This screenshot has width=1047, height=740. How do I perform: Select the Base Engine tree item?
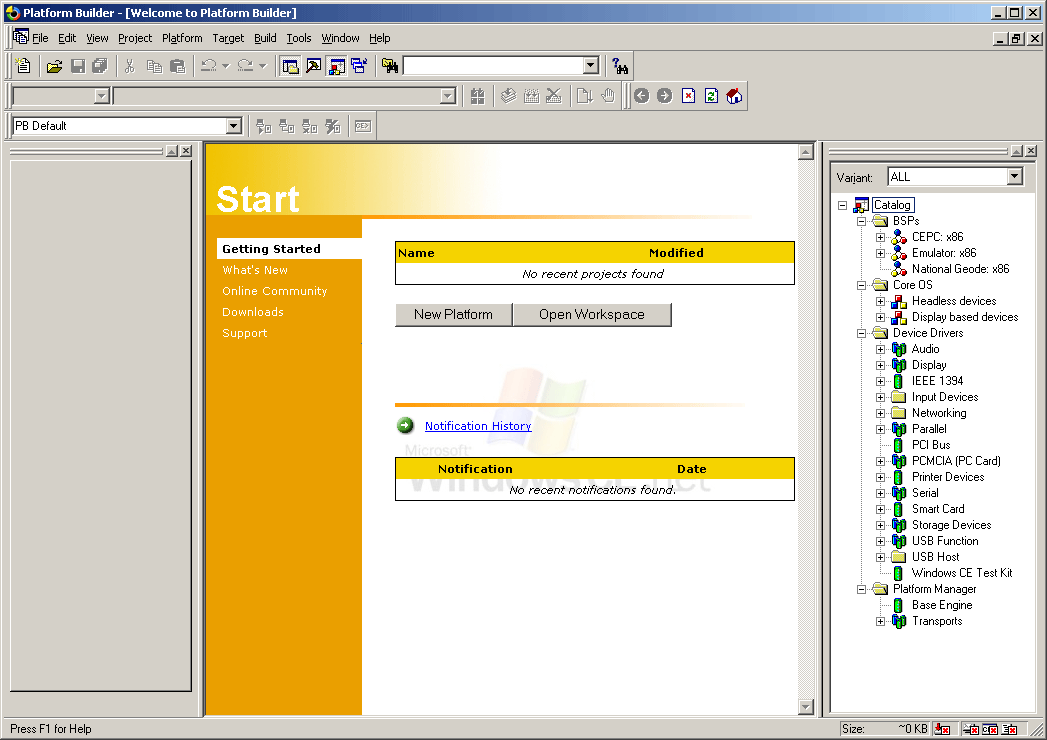(x=942, y=605)
